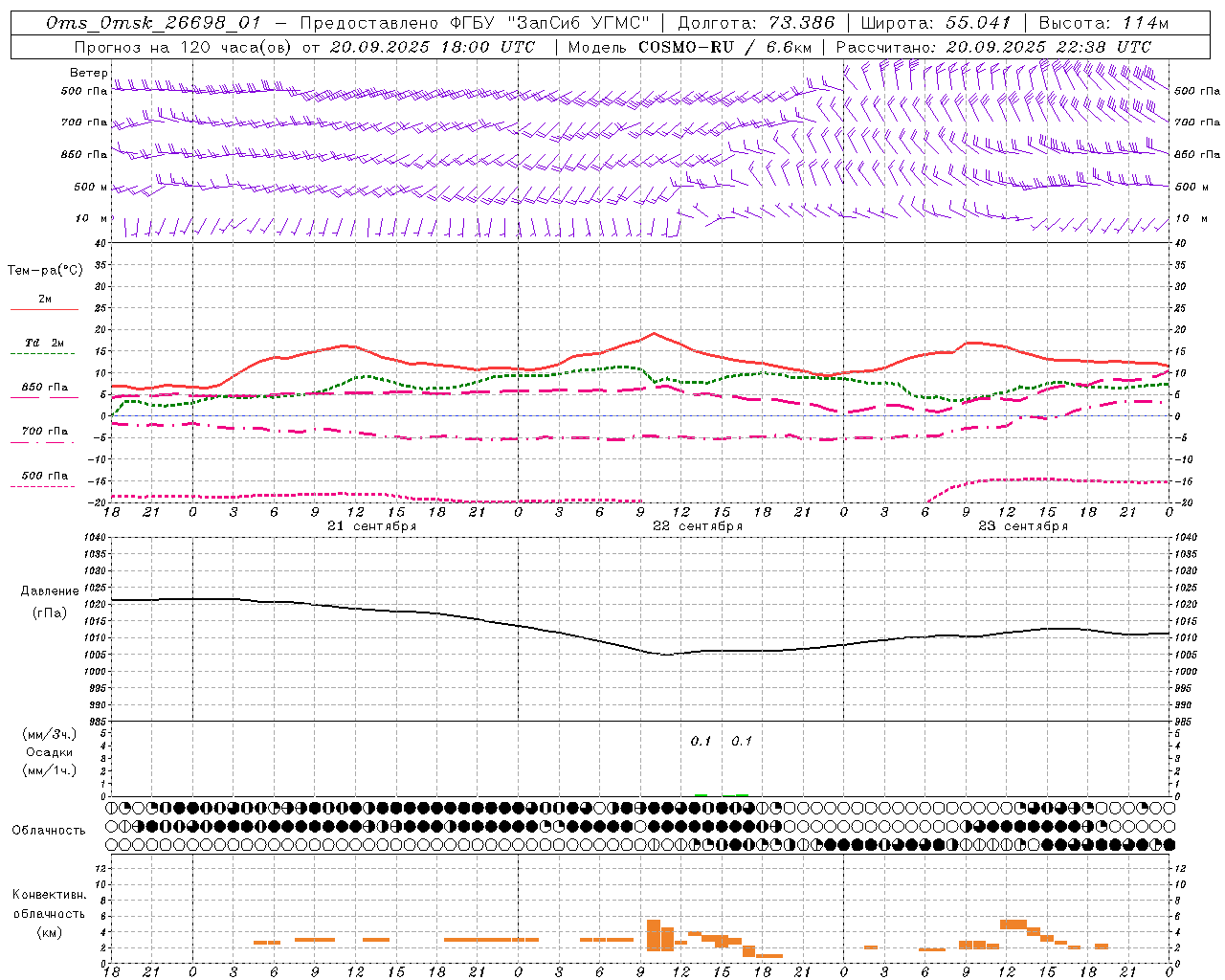Click the Давление pressure panel label
The width and height of the screenshot is (1225, 980).
click(50, 591)
